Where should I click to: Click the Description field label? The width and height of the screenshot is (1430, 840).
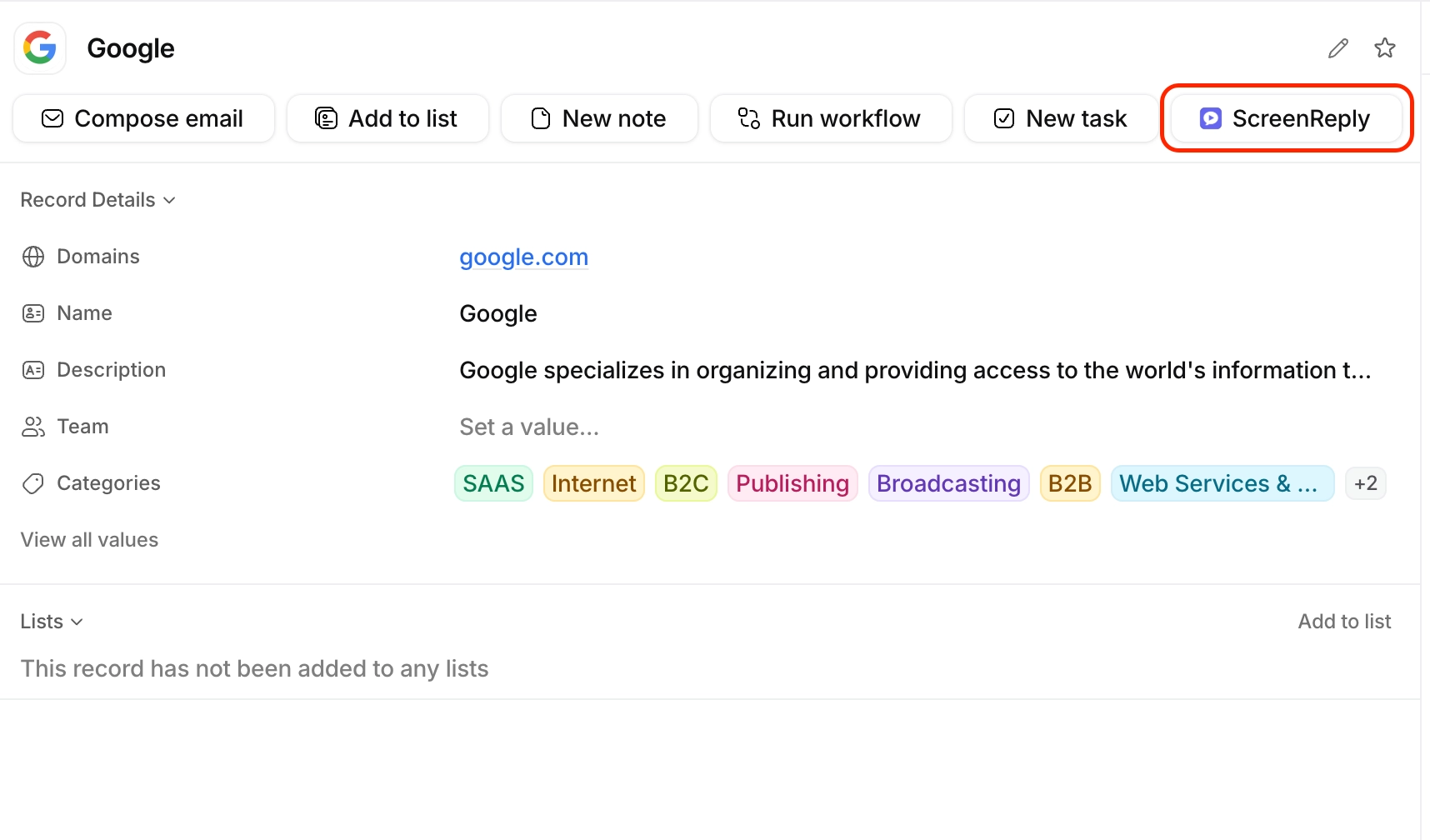pos(112,370)
